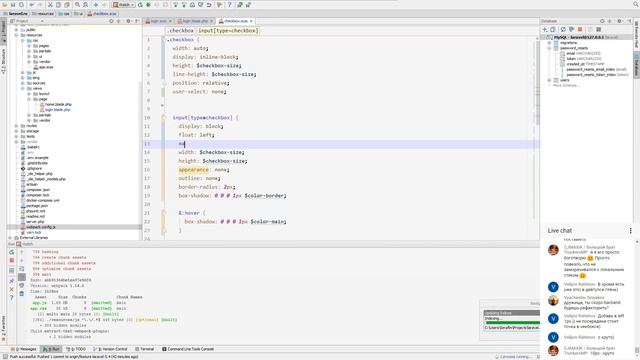Open the Project panel settings gear

128,21
